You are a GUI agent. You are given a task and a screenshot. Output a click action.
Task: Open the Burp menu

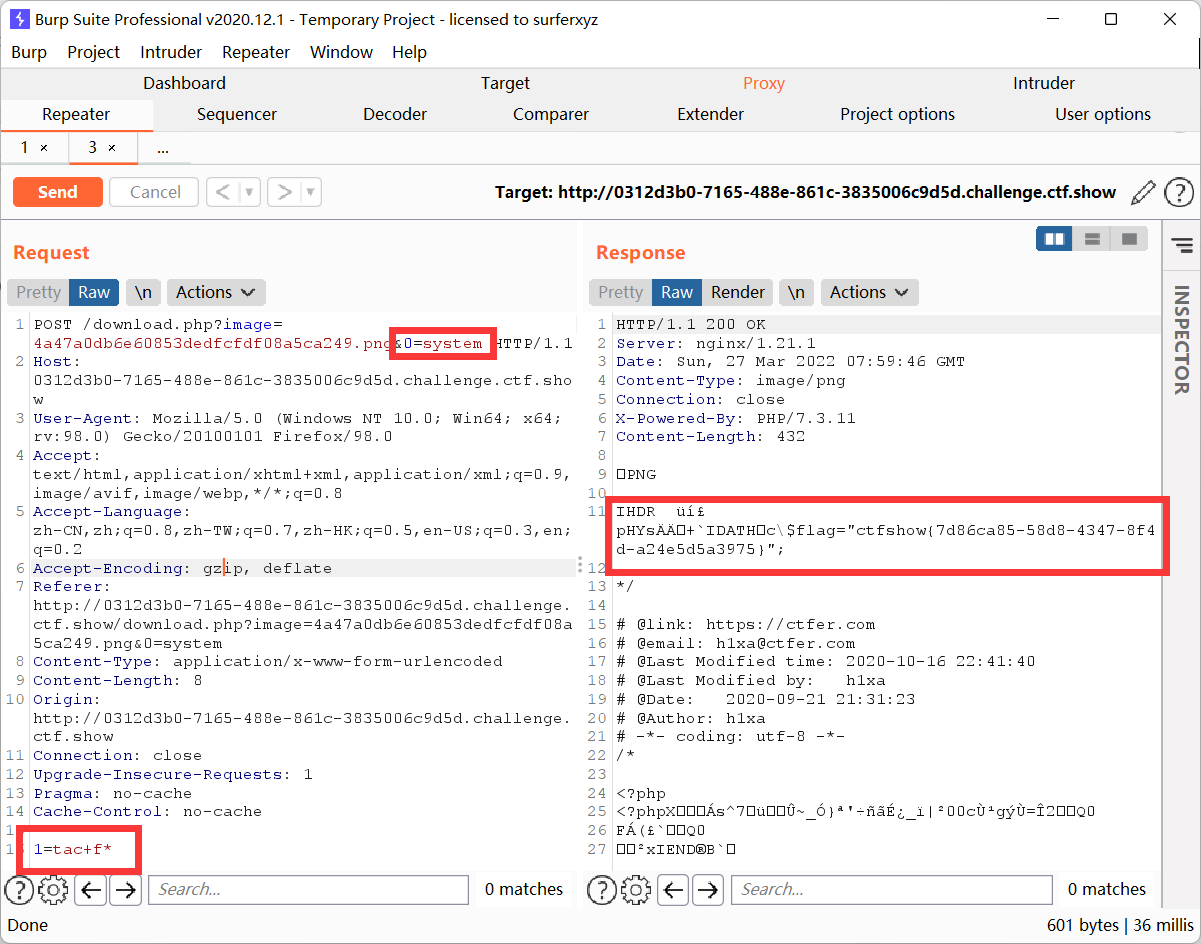point(29,52)
